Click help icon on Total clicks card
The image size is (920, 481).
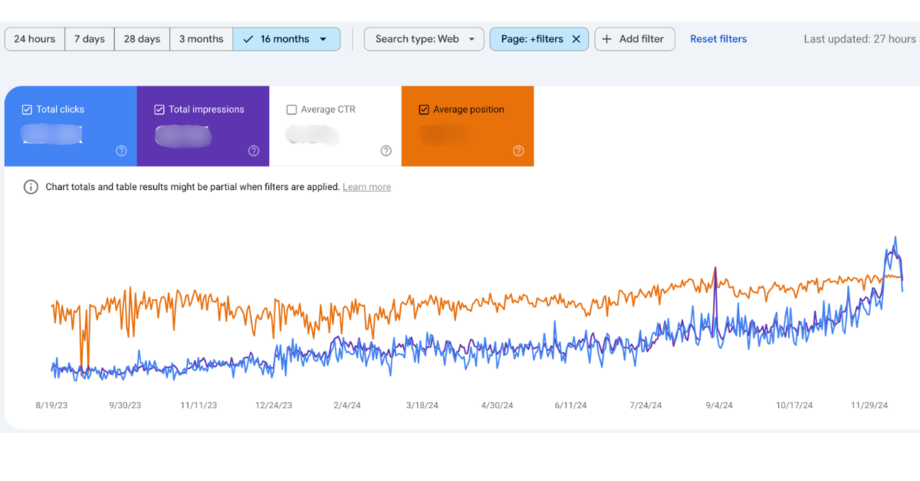(121, 151)
